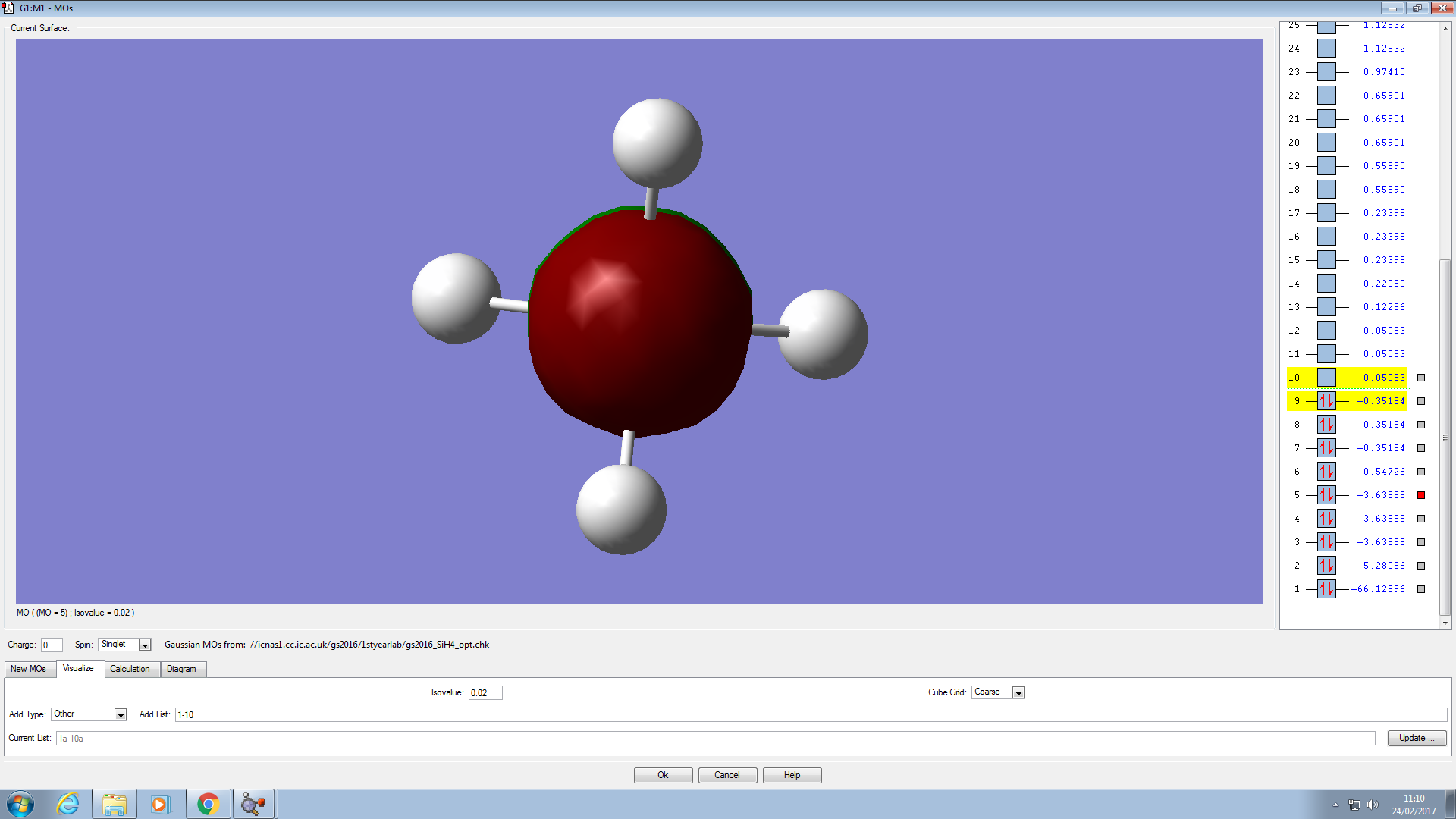Click the GaussView taskbar icon

coord(253,804)
